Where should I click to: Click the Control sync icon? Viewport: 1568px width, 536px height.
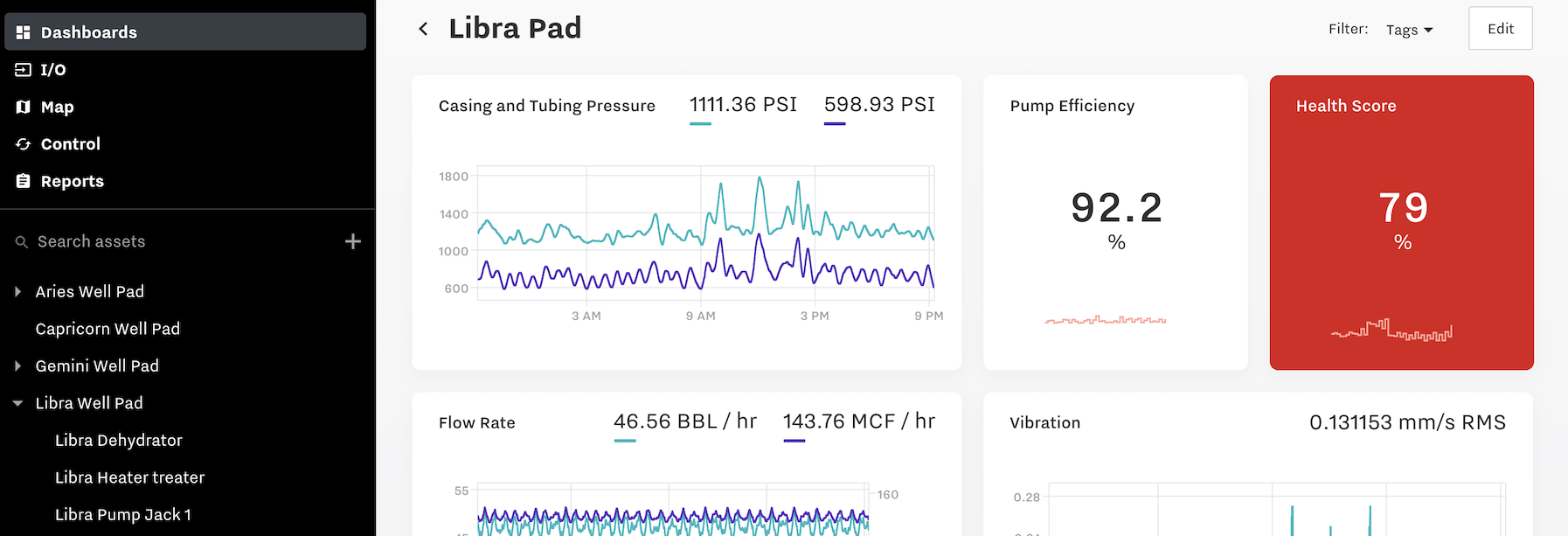[23, 144]
